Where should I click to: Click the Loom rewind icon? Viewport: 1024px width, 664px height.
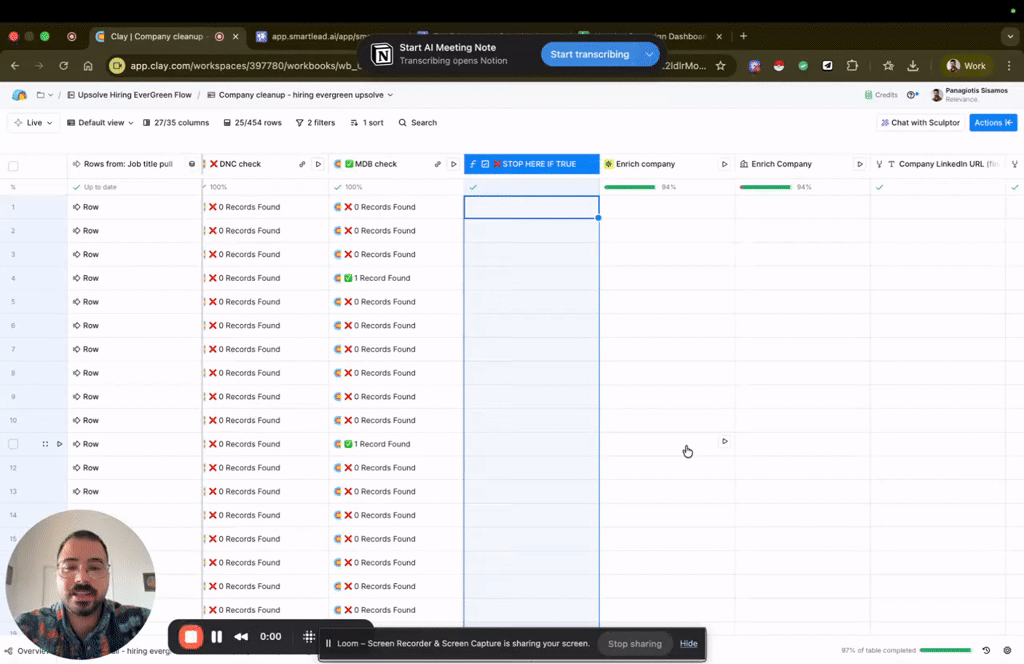coord(241,636)
